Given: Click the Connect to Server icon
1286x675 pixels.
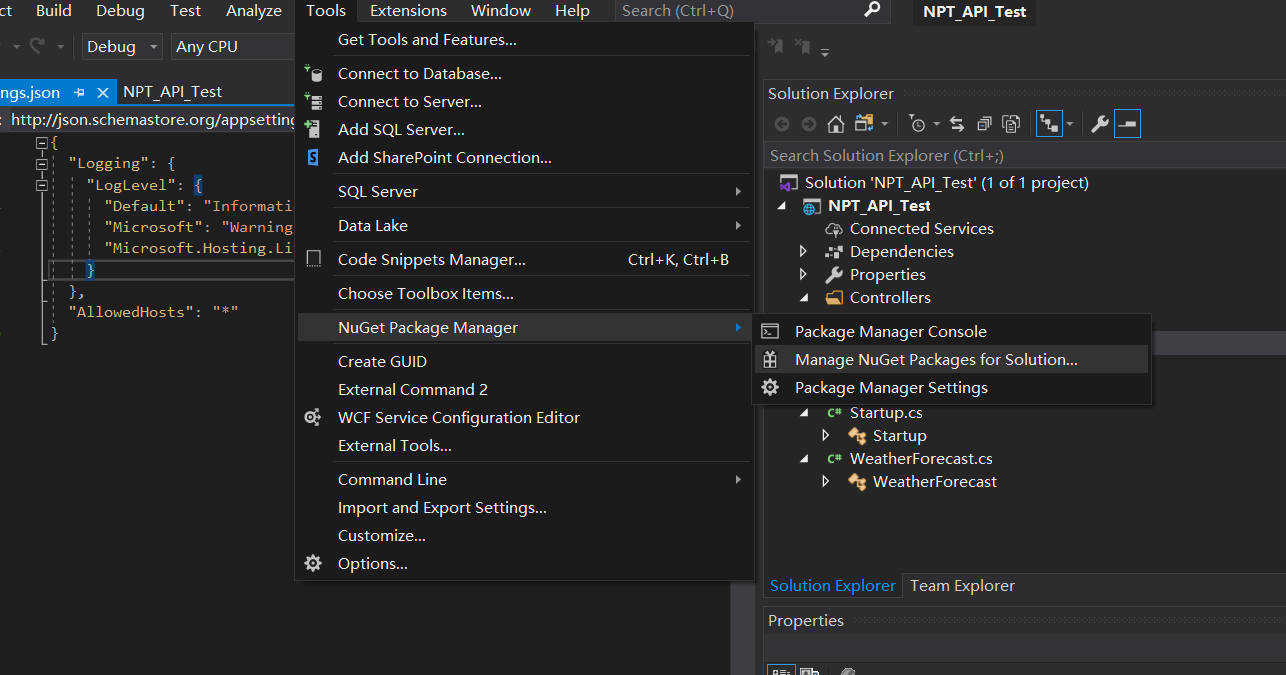Looking at the screenshot, I should coord(314,101).
